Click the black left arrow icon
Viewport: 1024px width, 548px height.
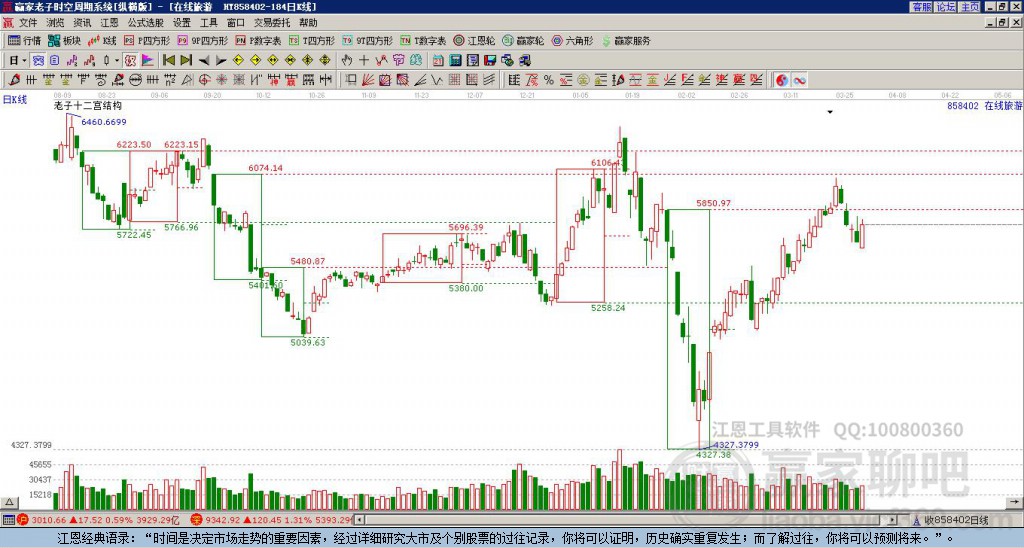pos(204,61)
